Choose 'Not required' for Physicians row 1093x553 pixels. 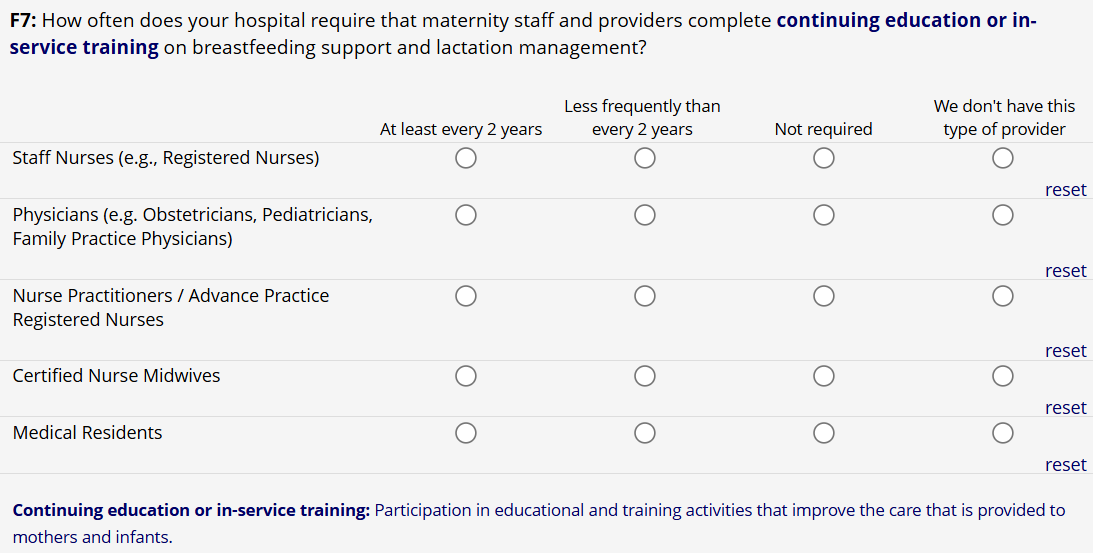823,214
